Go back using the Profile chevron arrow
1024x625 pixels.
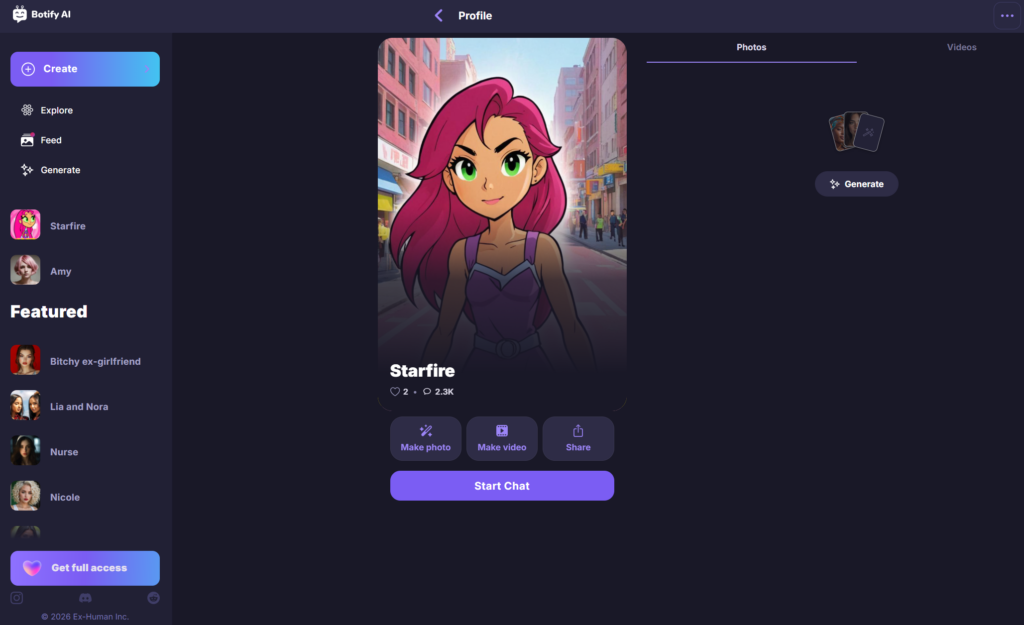(439, 15)
